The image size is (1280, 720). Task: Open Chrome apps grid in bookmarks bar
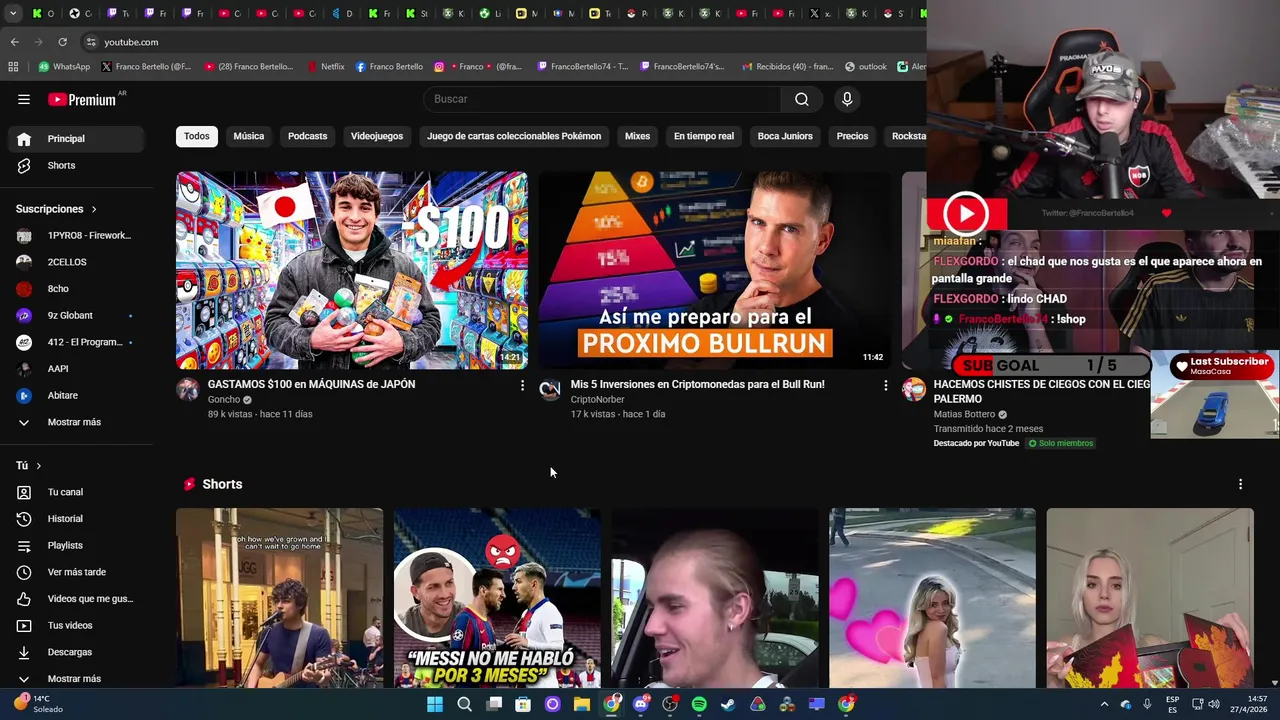[13, 67]
